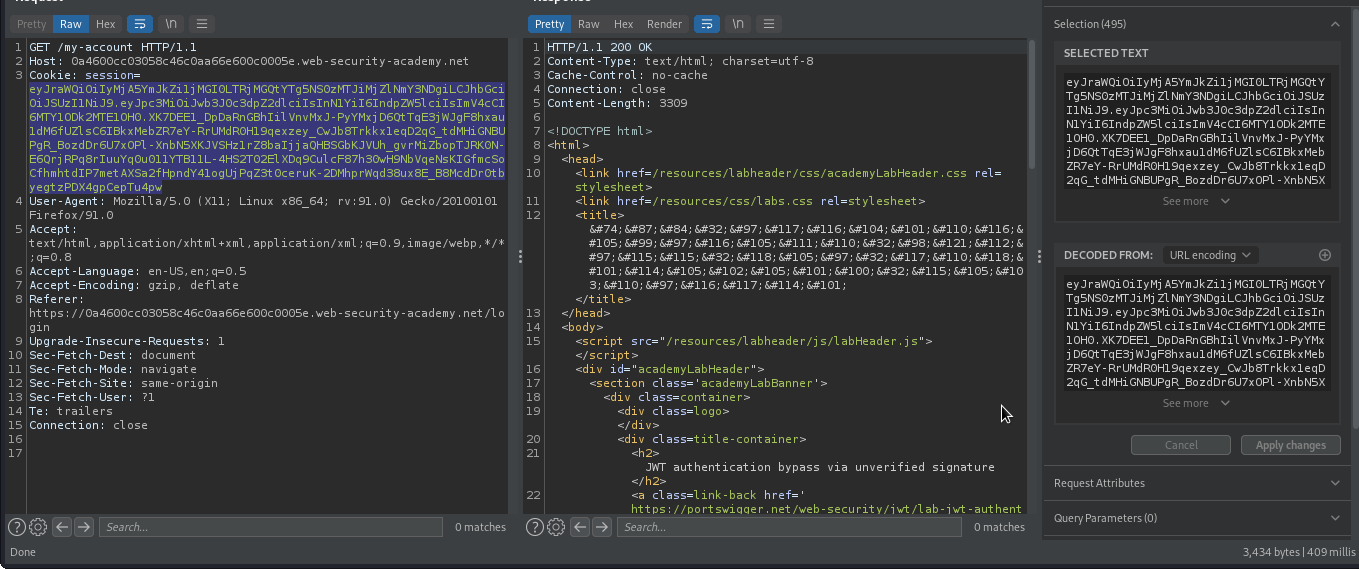This screenshot has width=1359, height=569.
Task: Expand the Query Parameters (0) section
Action: pos(1197,518)
